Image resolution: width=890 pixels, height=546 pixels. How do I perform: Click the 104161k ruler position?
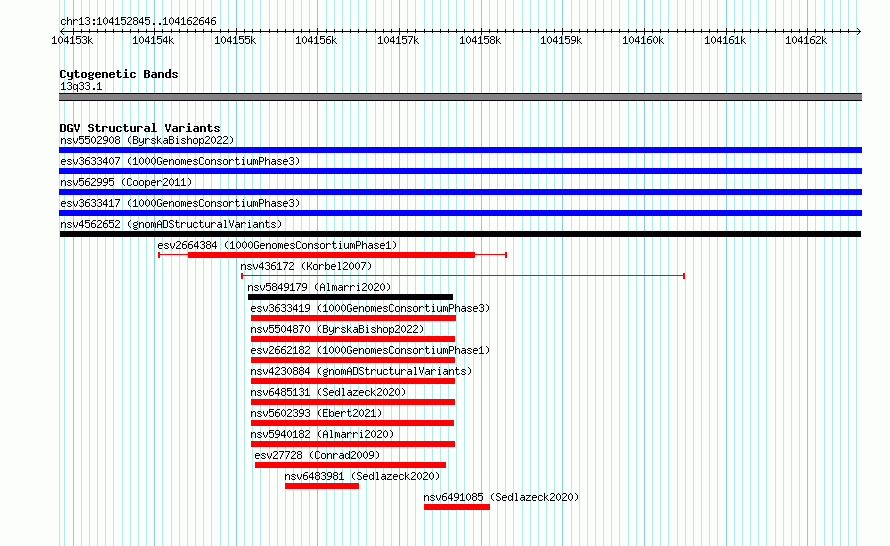coord(725,40)
